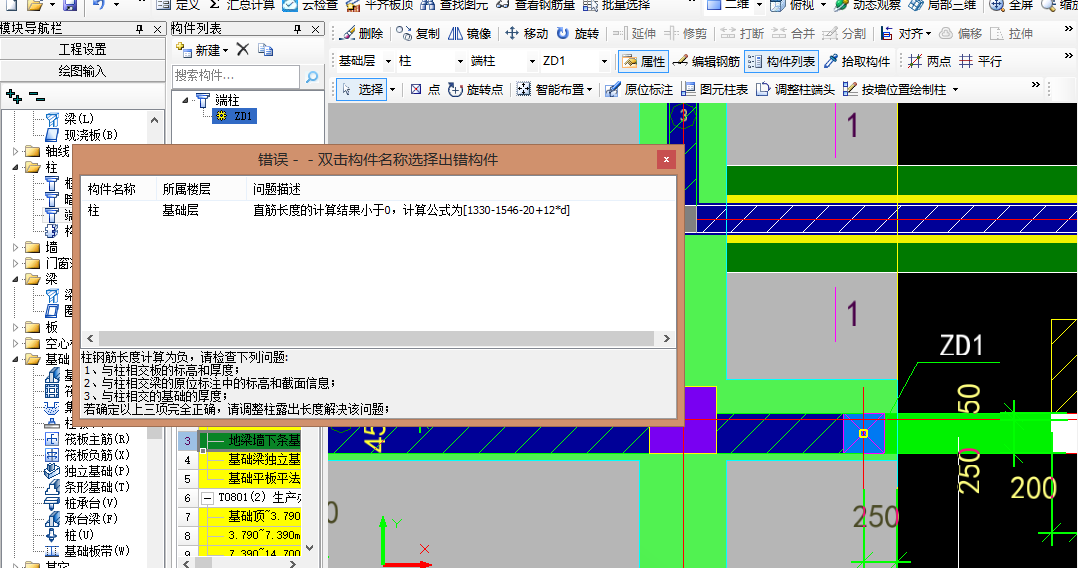Screen dimensions: 1078x568
Task: Click in the 搜索构件 search field
Action: [236, 76]
